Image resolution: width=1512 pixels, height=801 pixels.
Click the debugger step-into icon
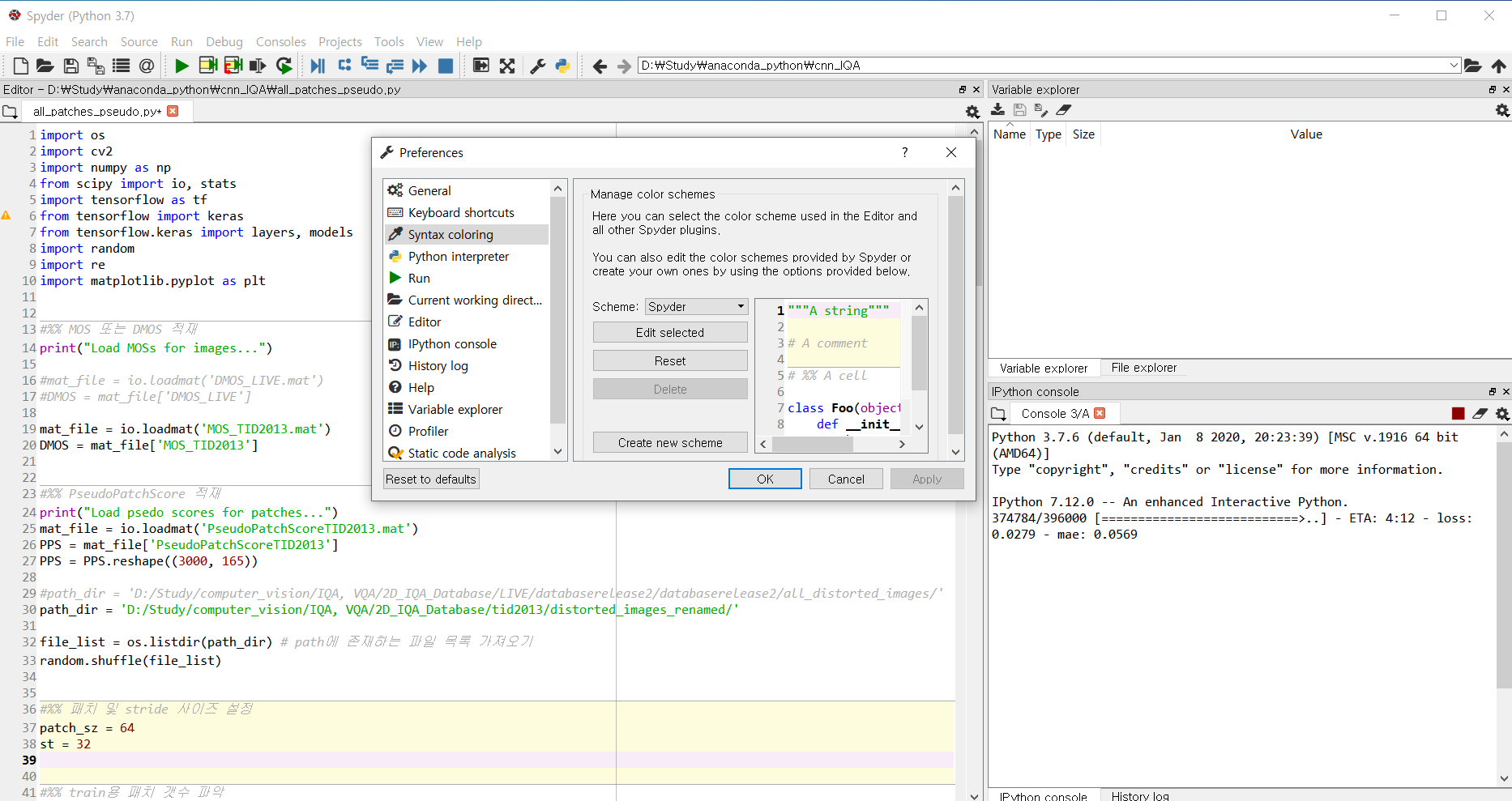[369, 66]
